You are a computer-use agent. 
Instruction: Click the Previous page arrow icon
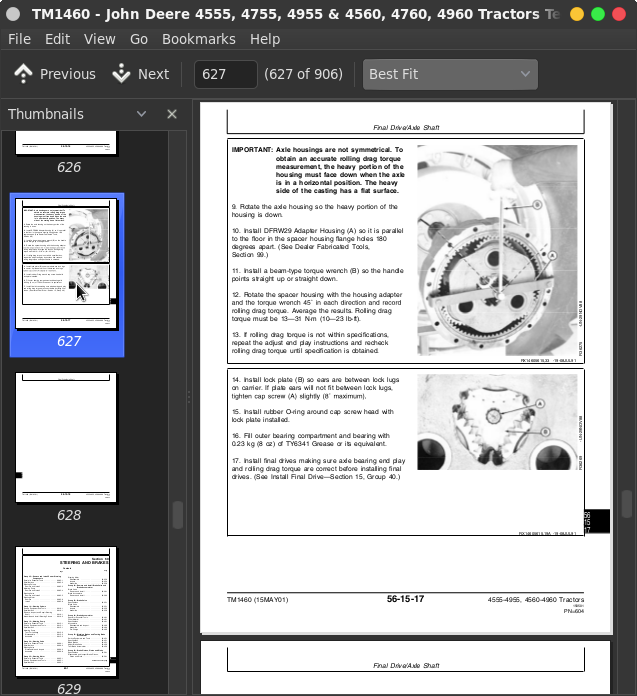(23, 74)
